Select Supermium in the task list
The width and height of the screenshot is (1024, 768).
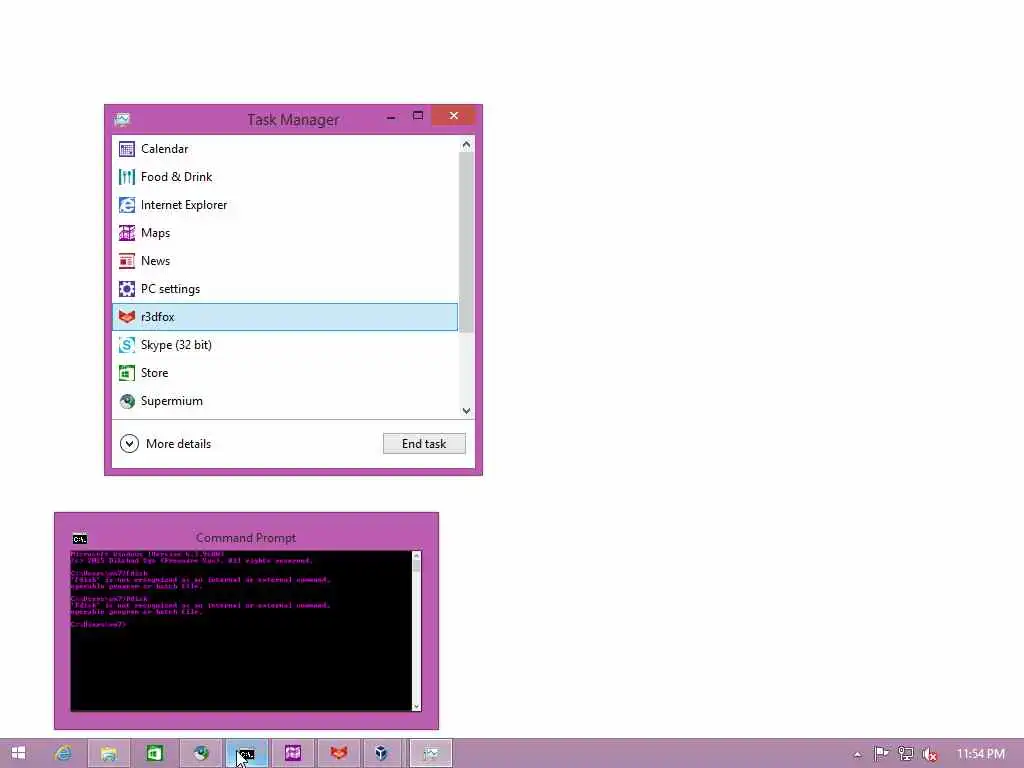(x=285, y=401)
